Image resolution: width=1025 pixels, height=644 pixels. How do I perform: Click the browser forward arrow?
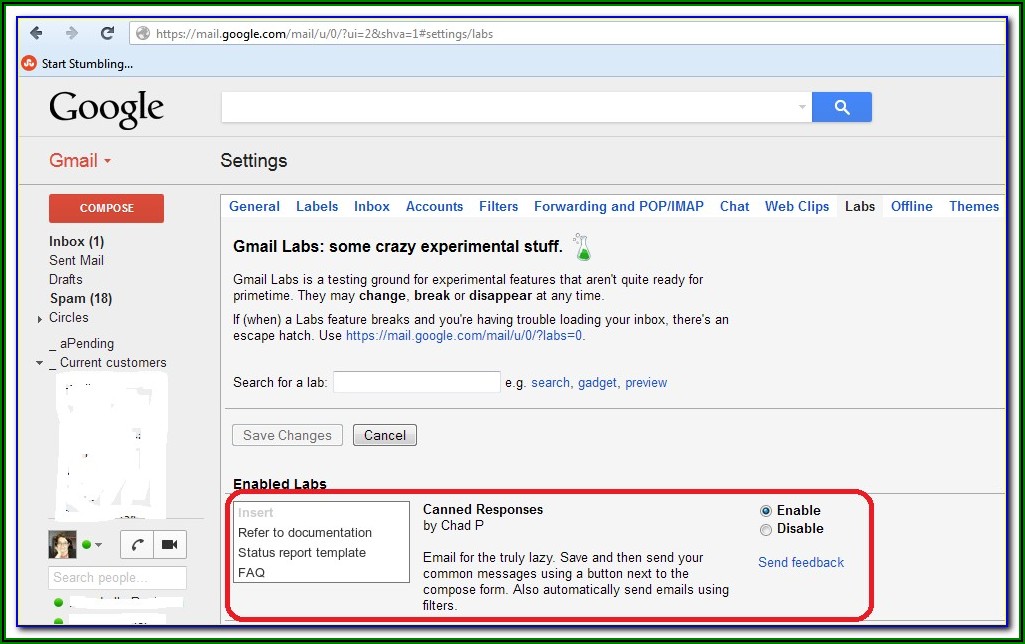[x=71, y=33]
